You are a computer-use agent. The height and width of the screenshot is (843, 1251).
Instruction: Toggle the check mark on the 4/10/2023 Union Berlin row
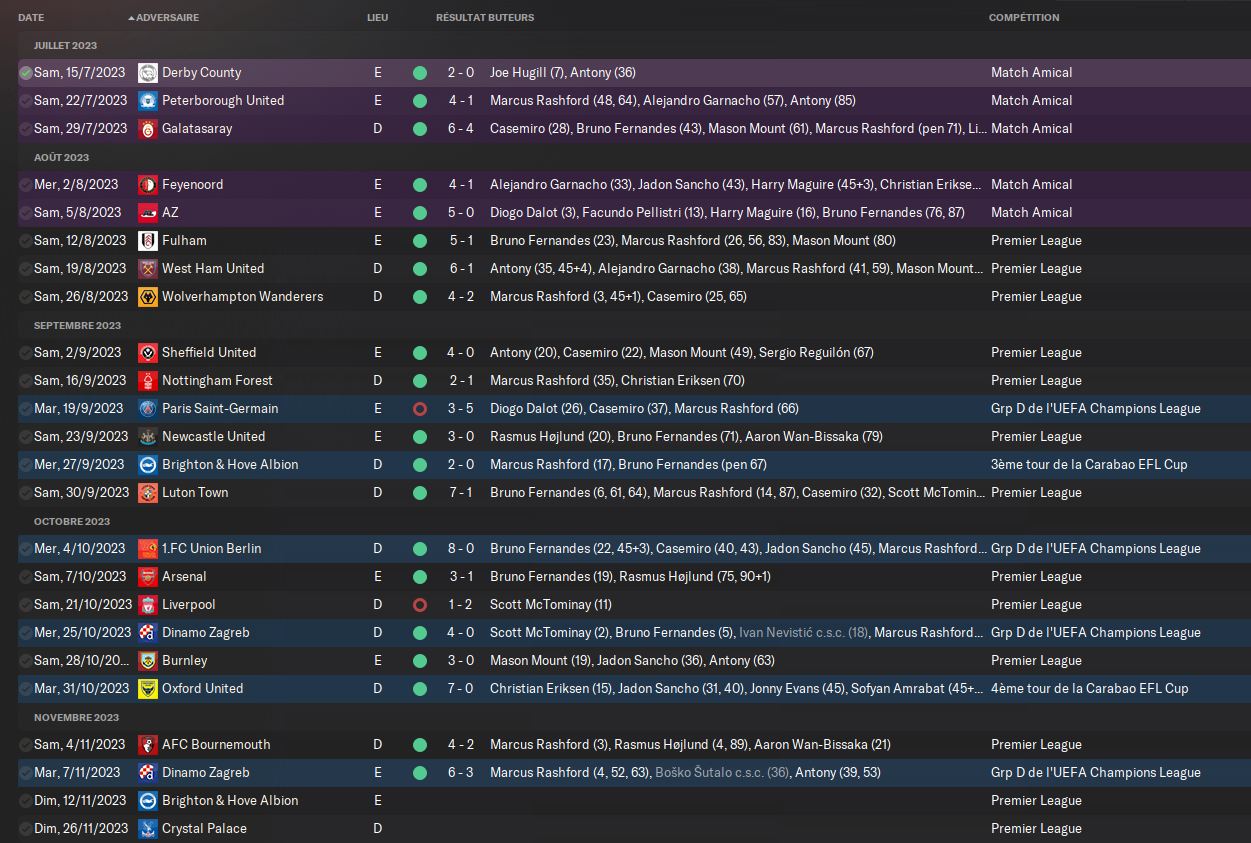pos(26,549)
